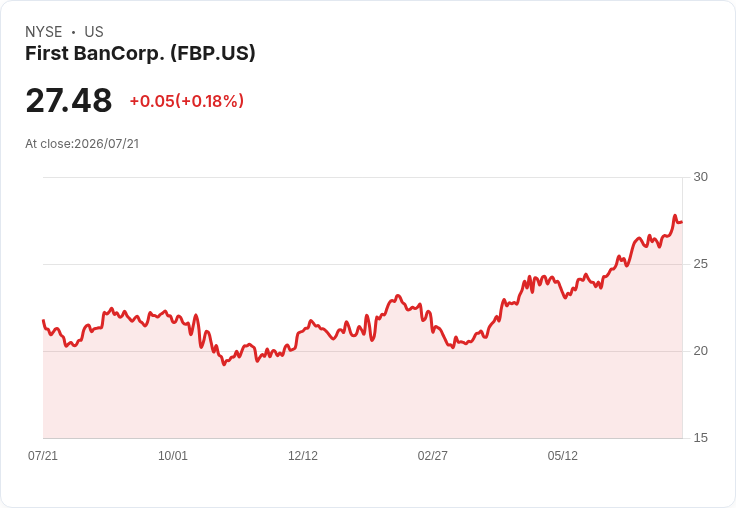Click the US market label
Viewport: 736px width, 508px height.
pos(94,32)
